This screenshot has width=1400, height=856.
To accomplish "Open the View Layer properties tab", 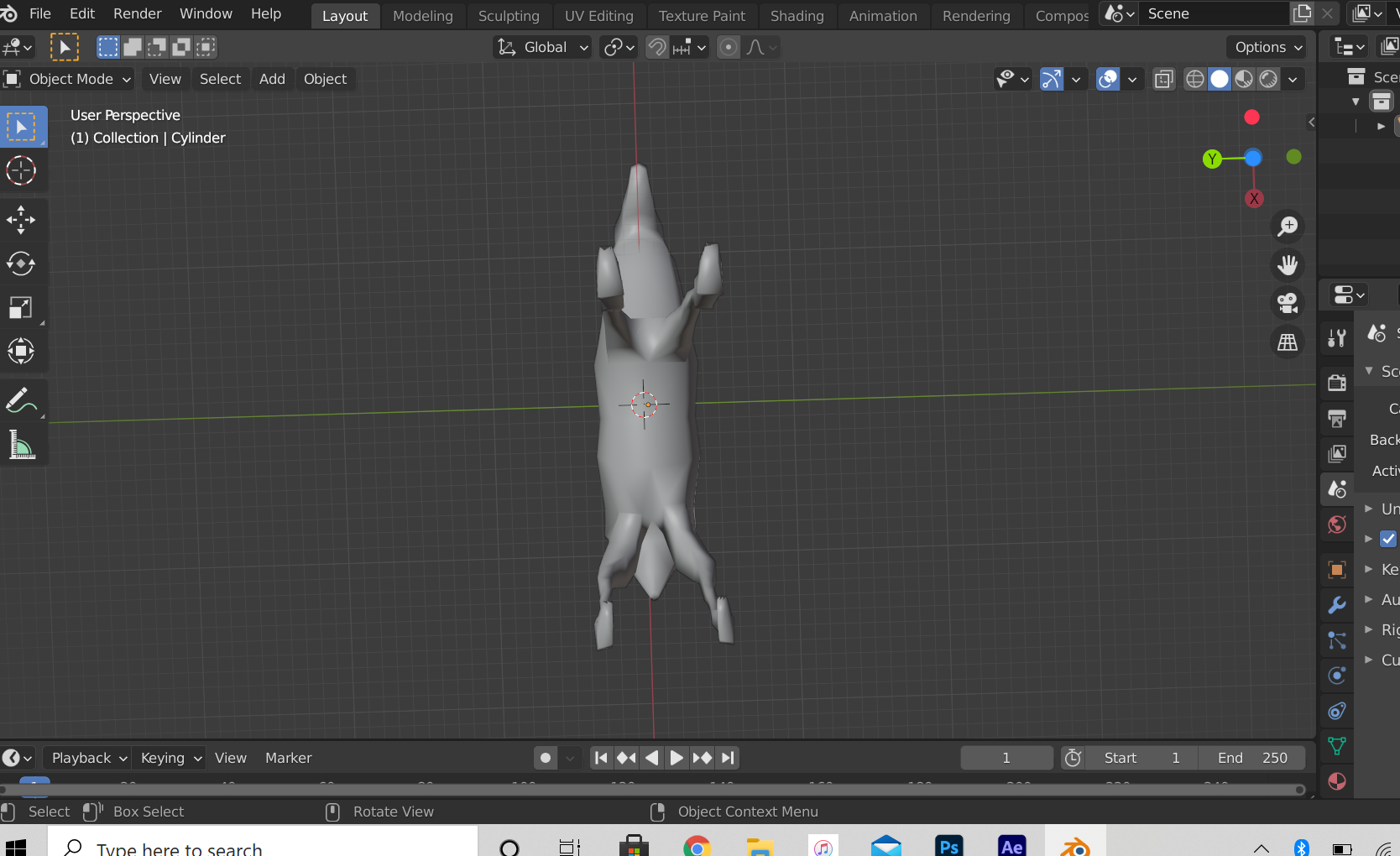I will coord(1337,453).
